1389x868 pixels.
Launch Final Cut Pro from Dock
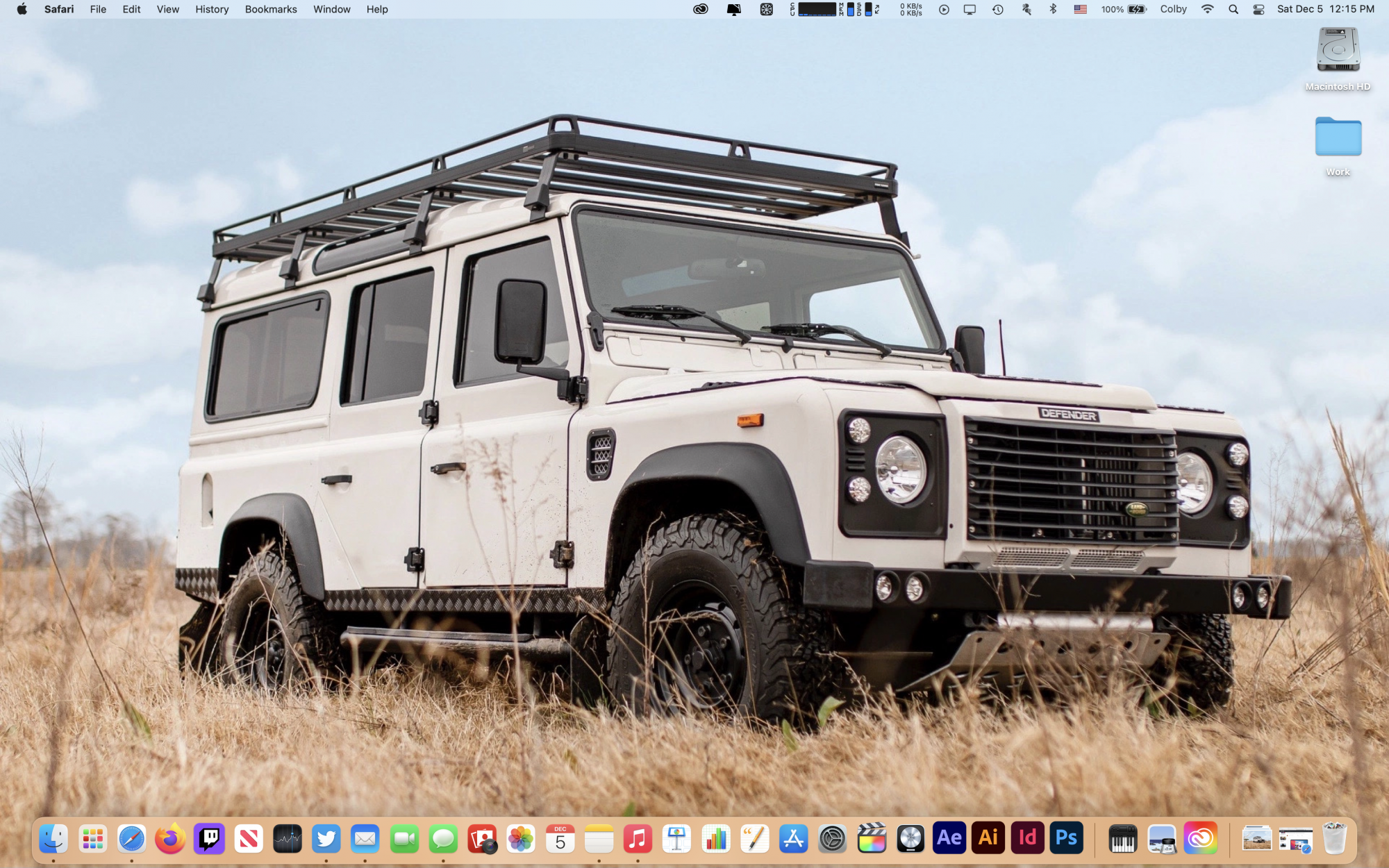872,839
